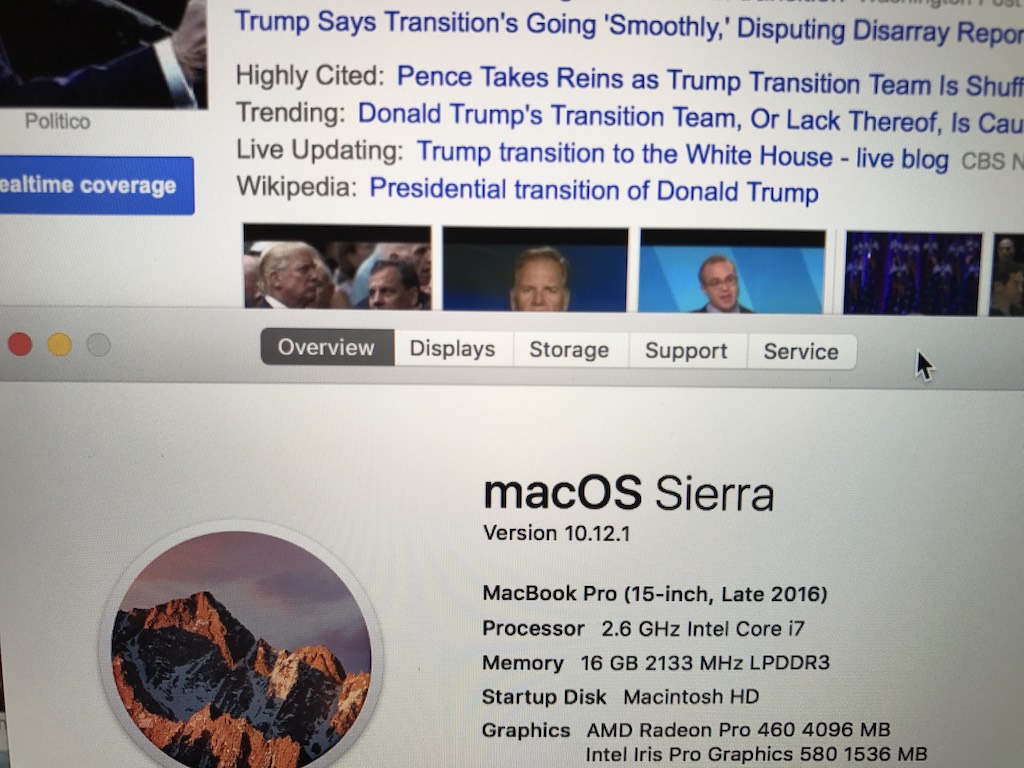Open the Displays tab

click(x=453, y=349)
